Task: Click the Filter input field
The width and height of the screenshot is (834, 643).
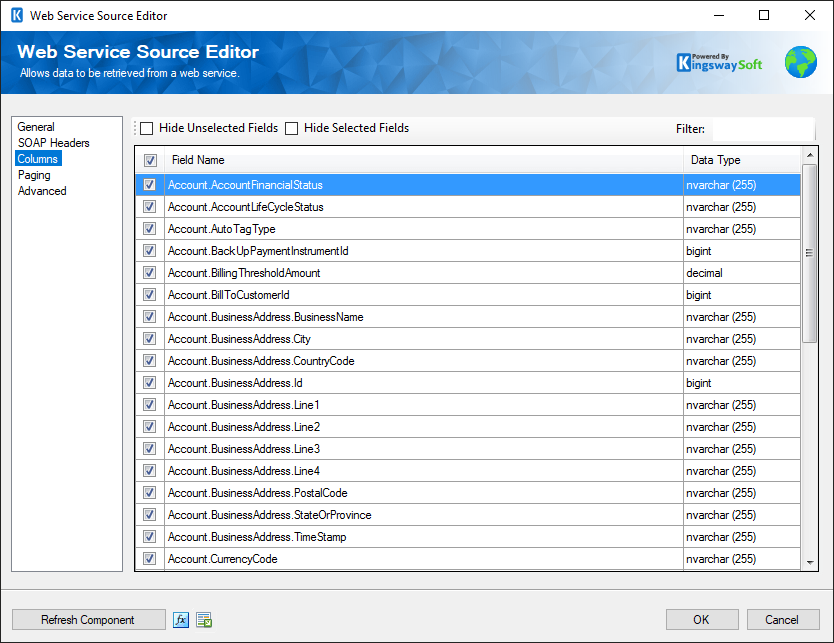Action: (763, 129)
